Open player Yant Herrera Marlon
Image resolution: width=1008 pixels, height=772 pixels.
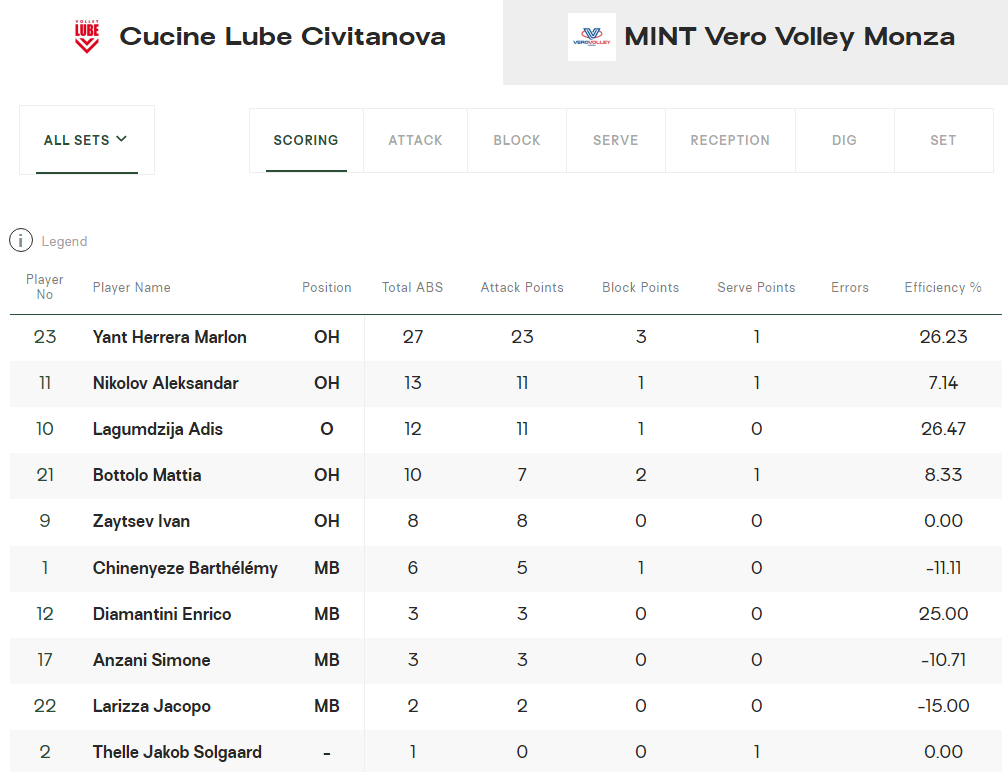(169, 337)
